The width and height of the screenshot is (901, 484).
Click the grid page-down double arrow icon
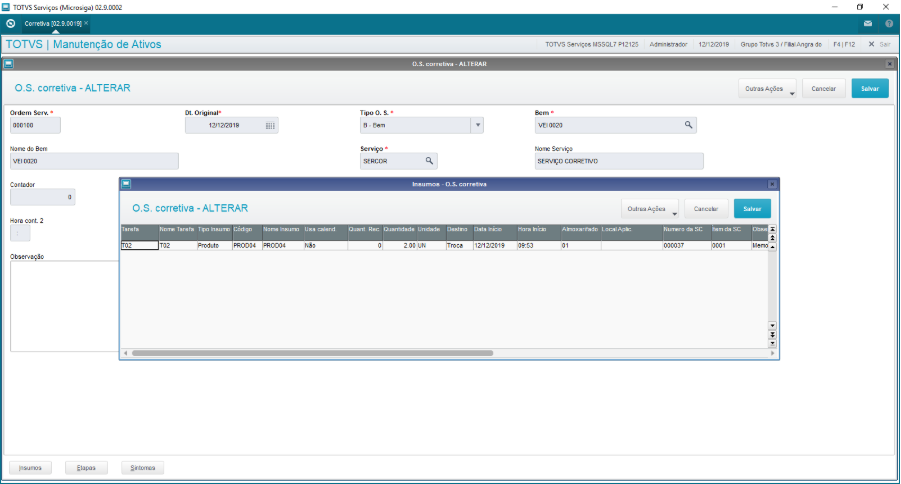(x=772, y=335)
